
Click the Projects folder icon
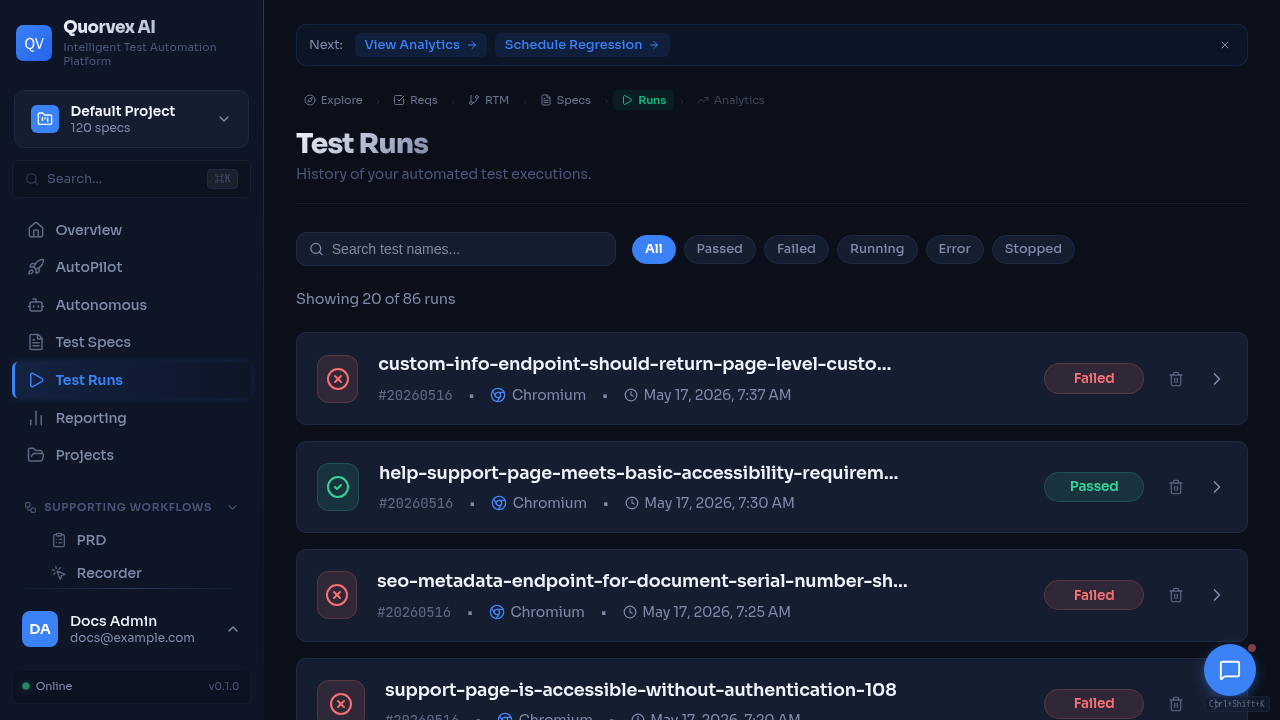(x=36, y=455)
